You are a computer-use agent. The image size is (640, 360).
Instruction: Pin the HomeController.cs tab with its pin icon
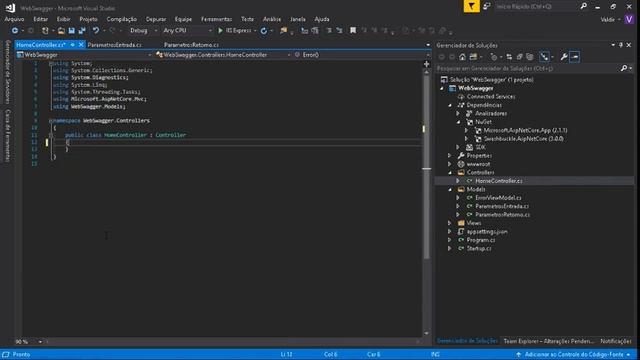coord(73,45)
